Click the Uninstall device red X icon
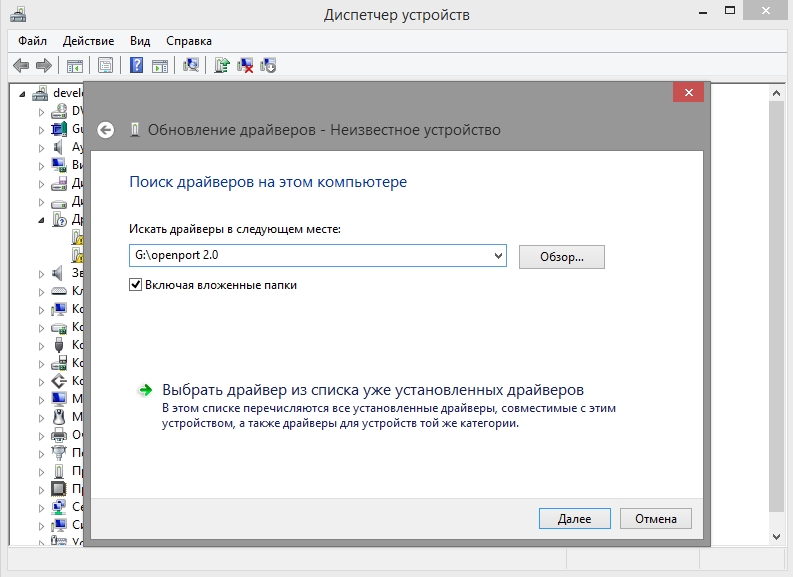 (x=245, y=65)
